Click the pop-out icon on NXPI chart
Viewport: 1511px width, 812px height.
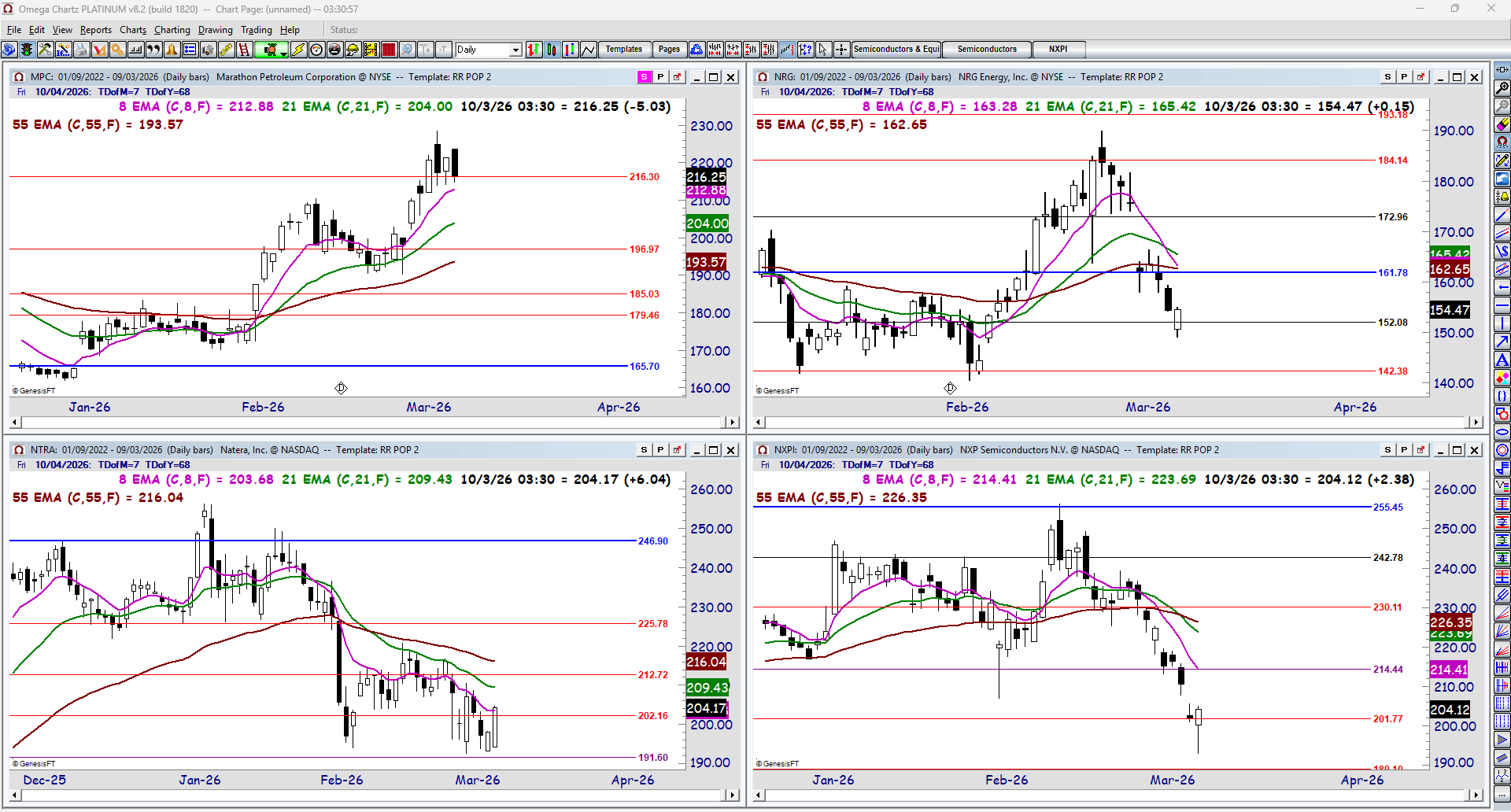[x=1420, y=450]
